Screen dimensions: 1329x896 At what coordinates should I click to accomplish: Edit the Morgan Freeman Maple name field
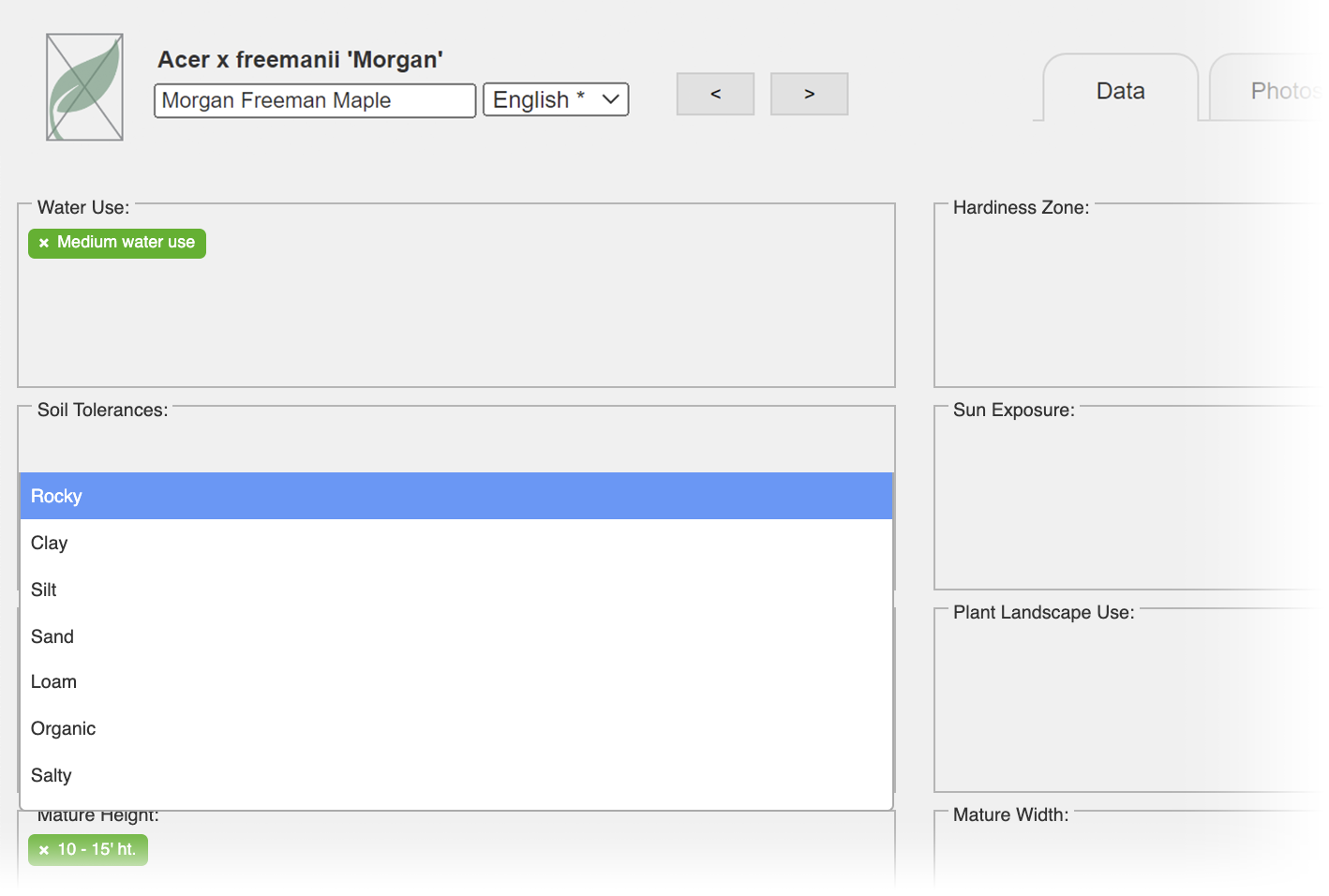315,100
